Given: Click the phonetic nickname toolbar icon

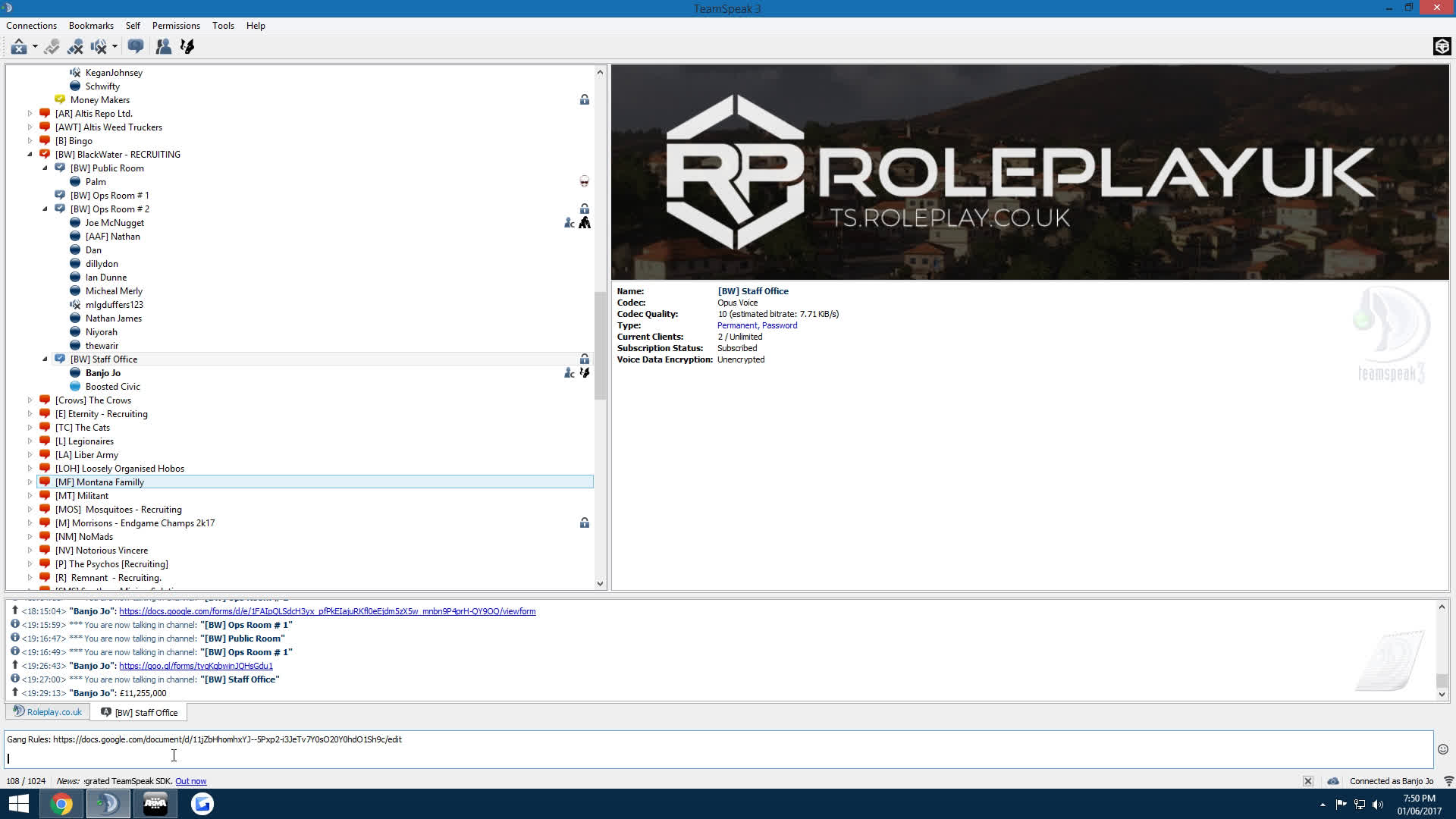Looking at the screenshot, I should coord(187,46).
